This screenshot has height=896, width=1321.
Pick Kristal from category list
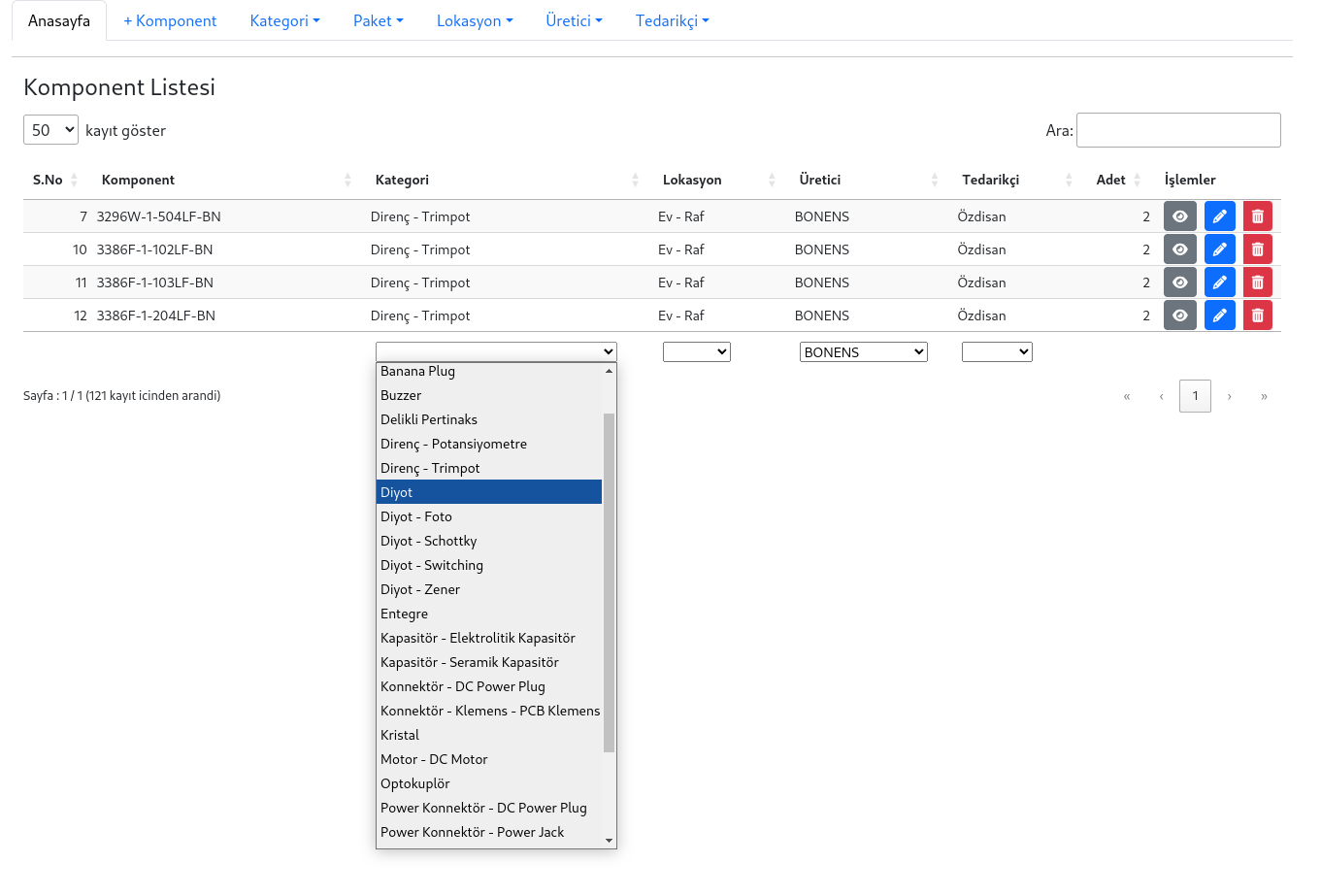coord(489,735)
